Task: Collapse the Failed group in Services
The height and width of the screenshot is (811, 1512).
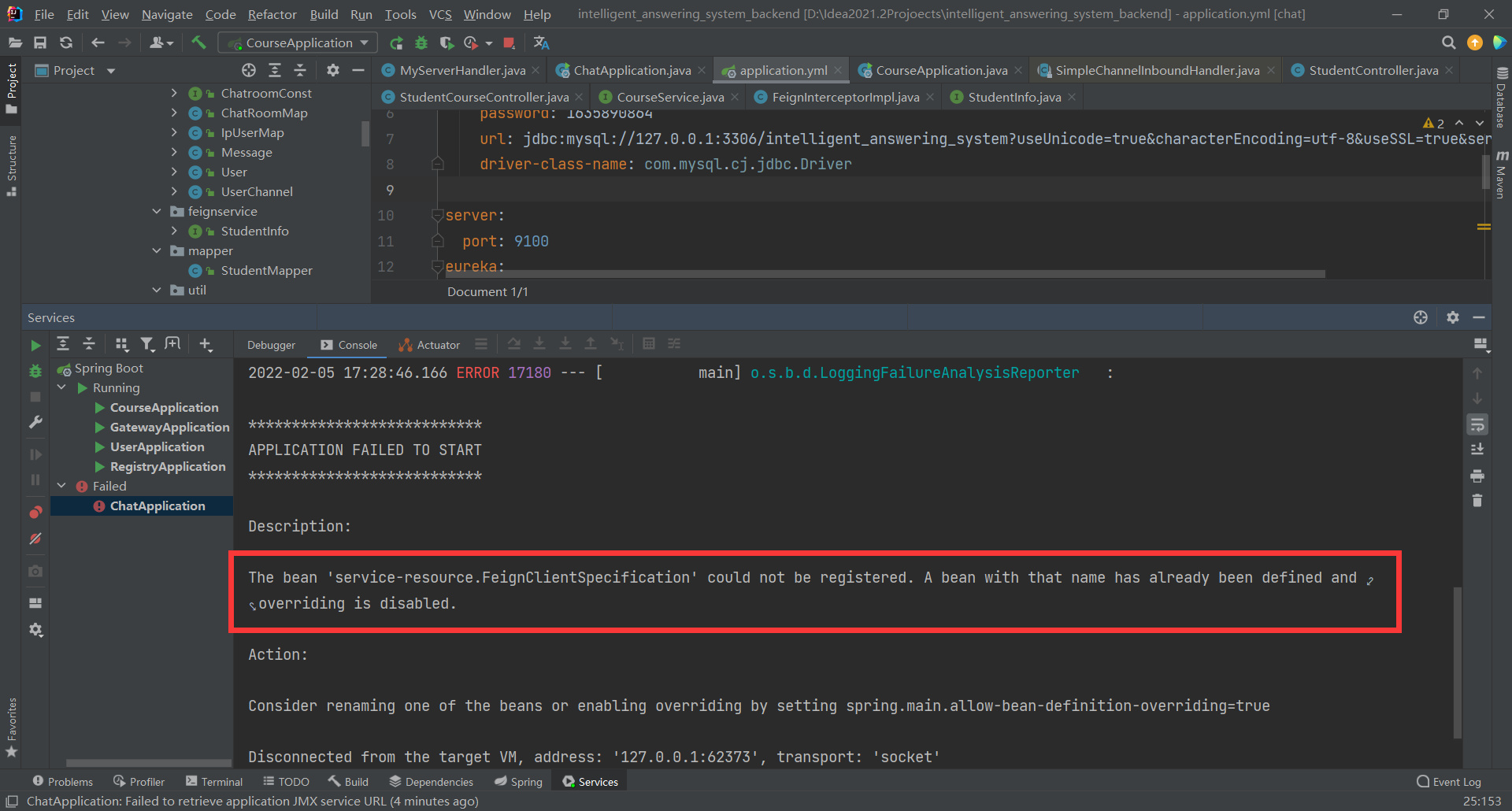Action: tap(61, 486)
